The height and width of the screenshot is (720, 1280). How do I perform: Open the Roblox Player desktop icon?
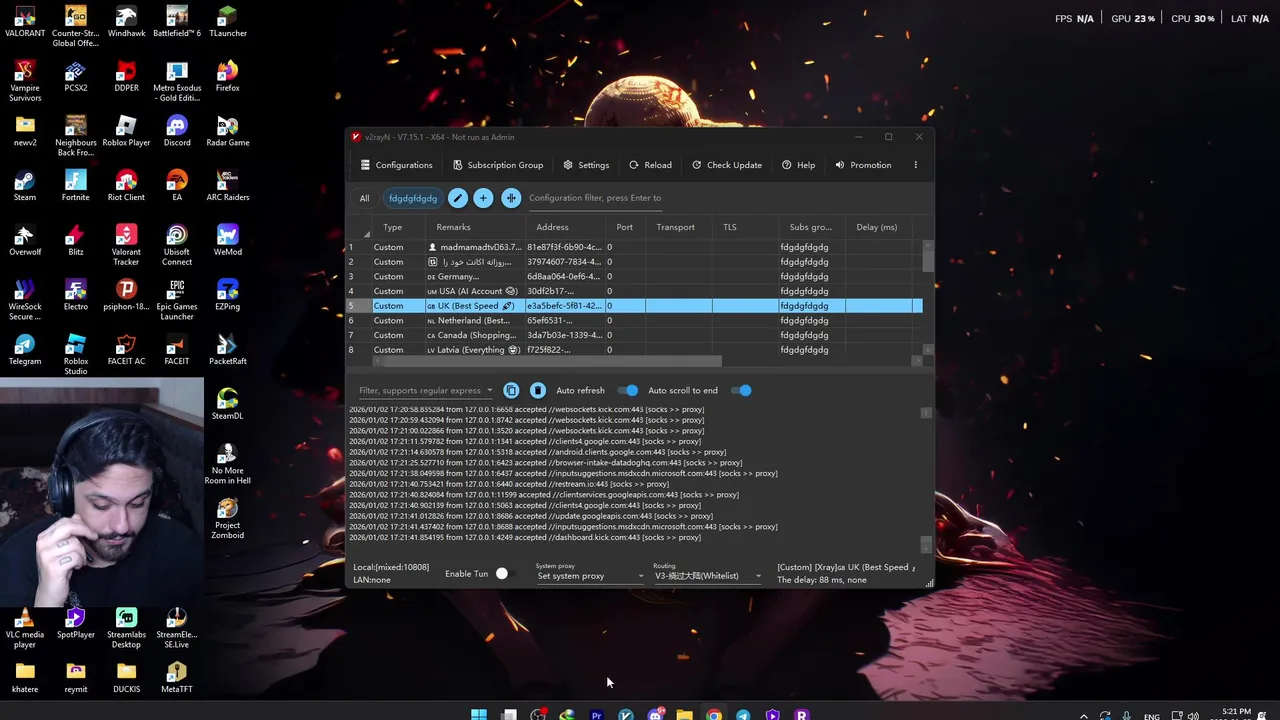tap(126, 131)
